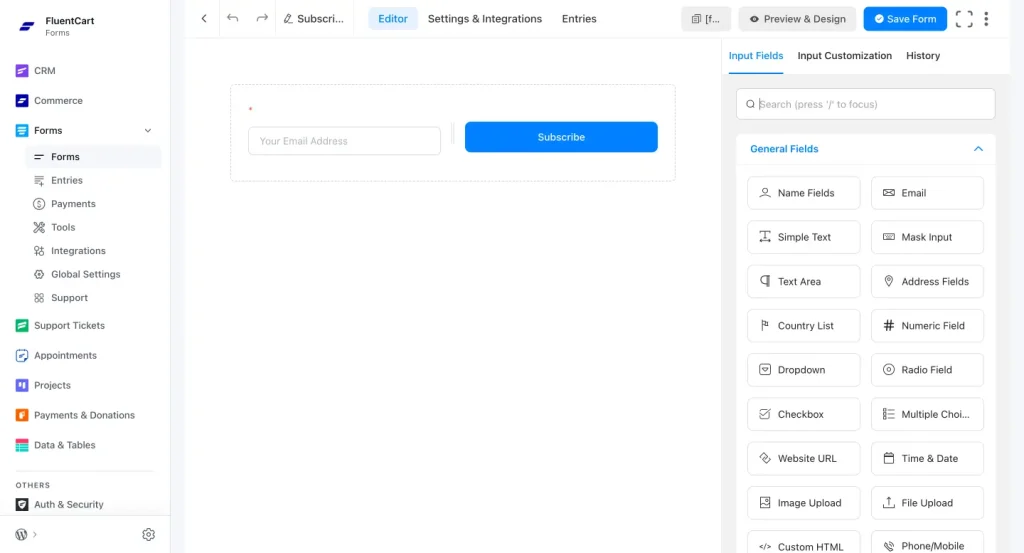Image resolution: width=1024 pixels, height=553 pixels.
Task: Toggle fullscreen editor mode
Action: click(964, 19)
